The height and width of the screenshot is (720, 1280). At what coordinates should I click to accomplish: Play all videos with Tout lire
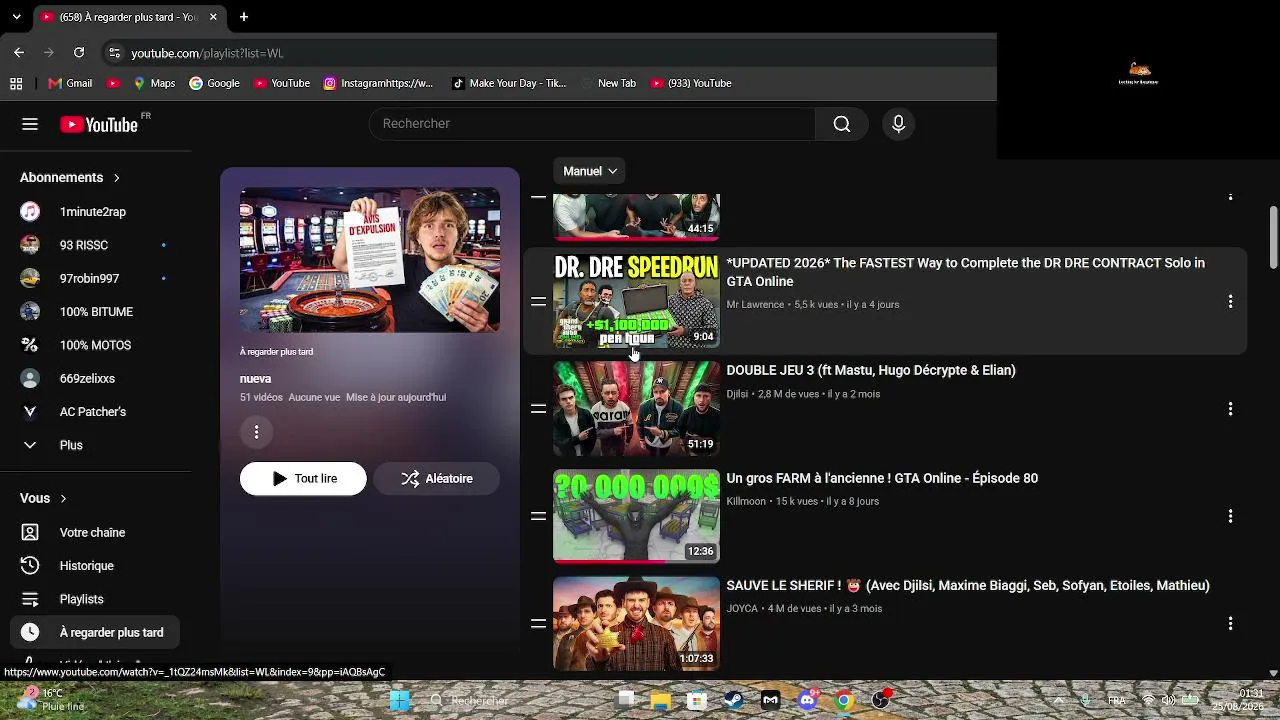[x=303, y=479]
